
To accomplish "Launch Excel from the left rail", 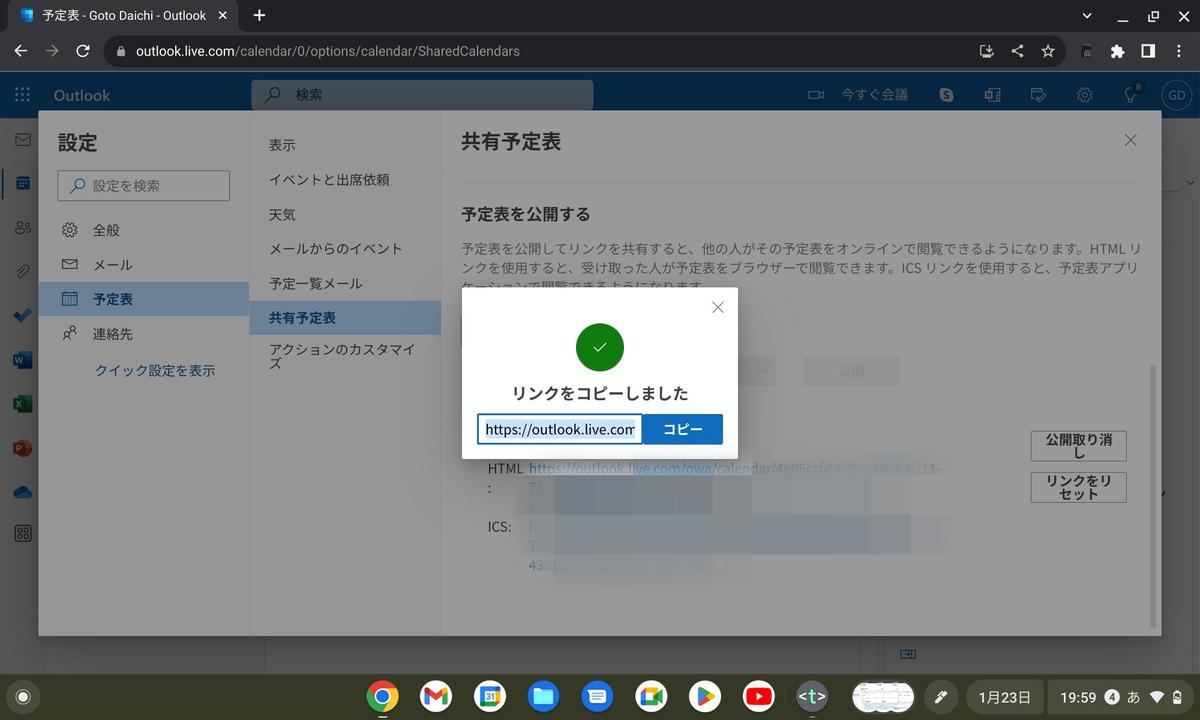I will (22, 404).
